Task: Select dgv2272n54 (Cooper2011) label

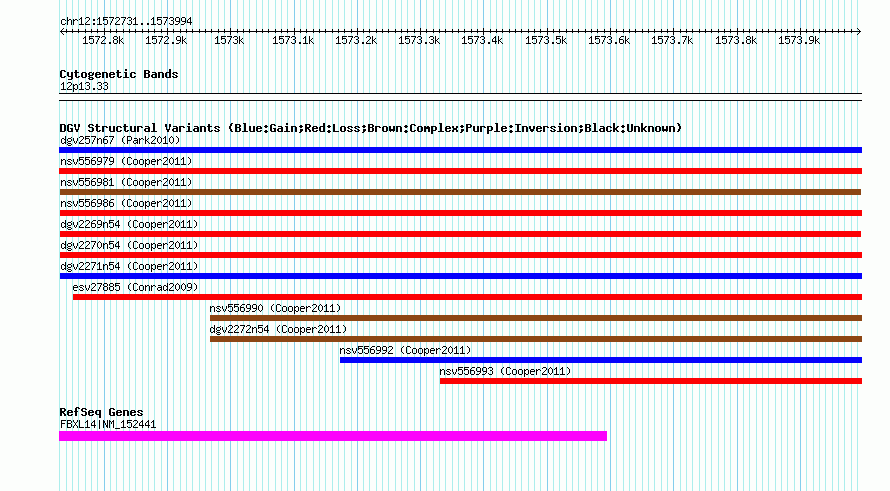Action: click(278, 329)
